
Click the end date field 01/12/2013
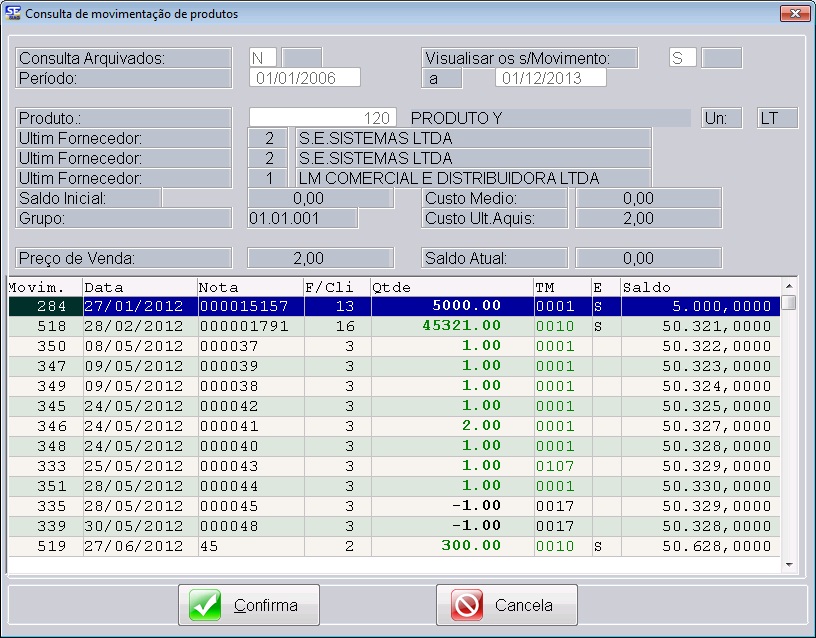pos(551,78)
